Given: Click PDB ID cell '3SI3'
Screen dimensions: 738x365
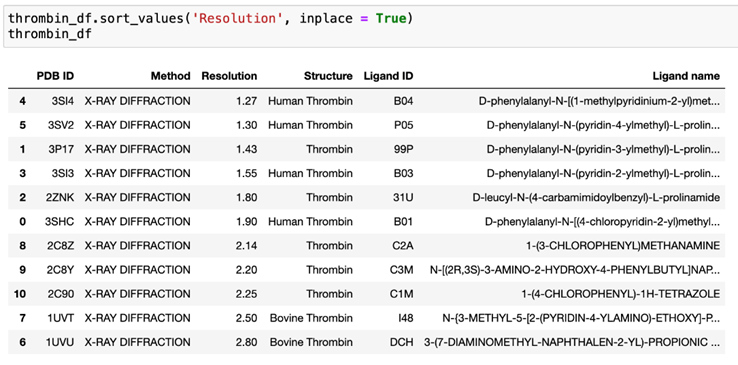Looking at the screenshot, I should [x=63, y=173].
